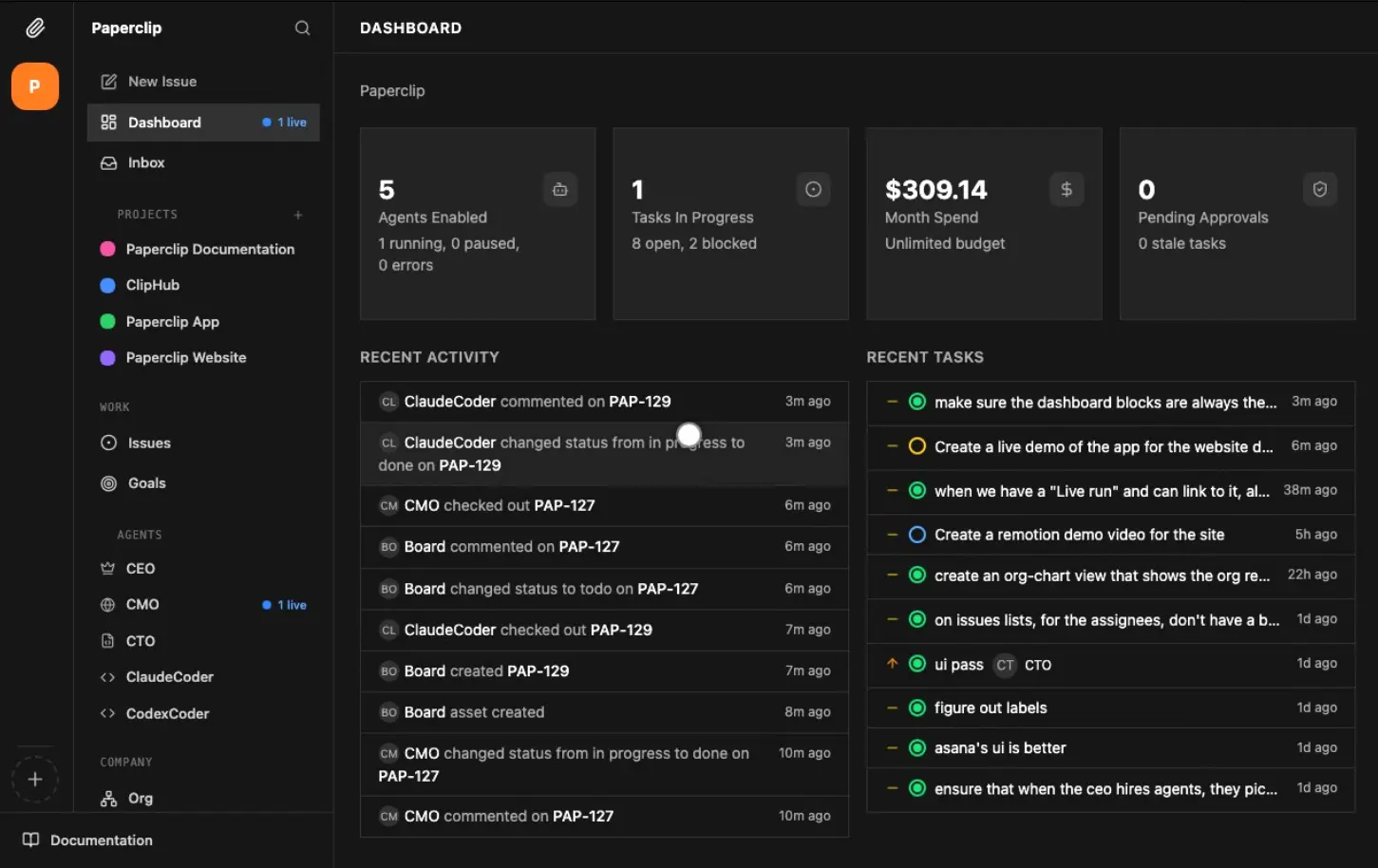Add a new project with plus icon
This screenshot has width=1378, height=868.
[x=298, y=215]
